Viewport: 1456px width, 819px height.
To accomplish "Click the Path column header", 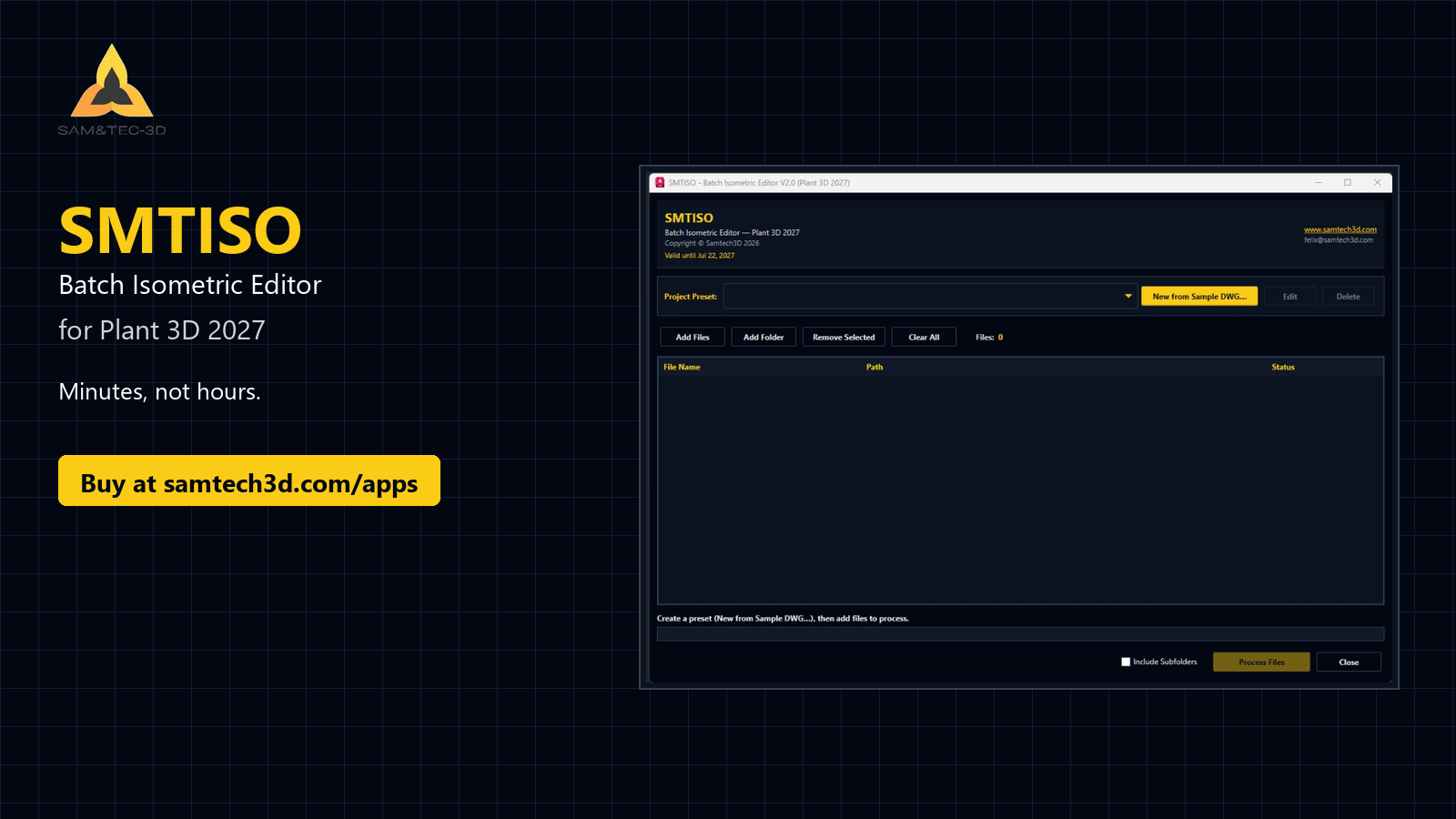I will (875, 367).
